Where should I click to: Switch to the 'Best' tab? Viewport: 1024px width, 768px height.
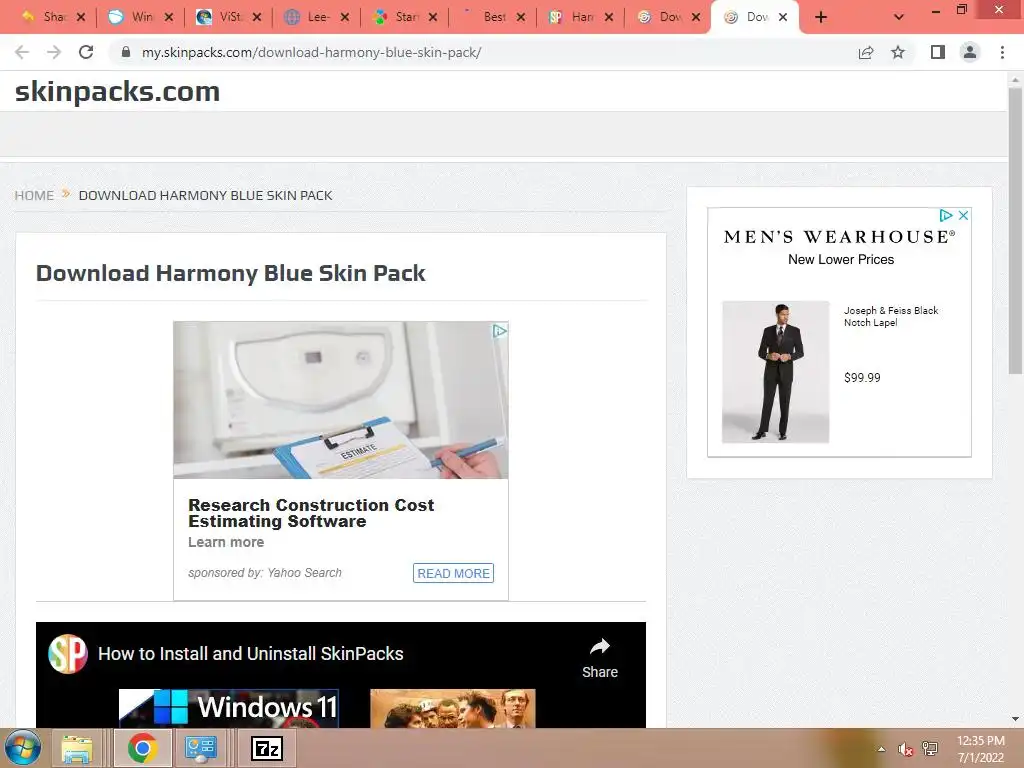coord(485,17)
